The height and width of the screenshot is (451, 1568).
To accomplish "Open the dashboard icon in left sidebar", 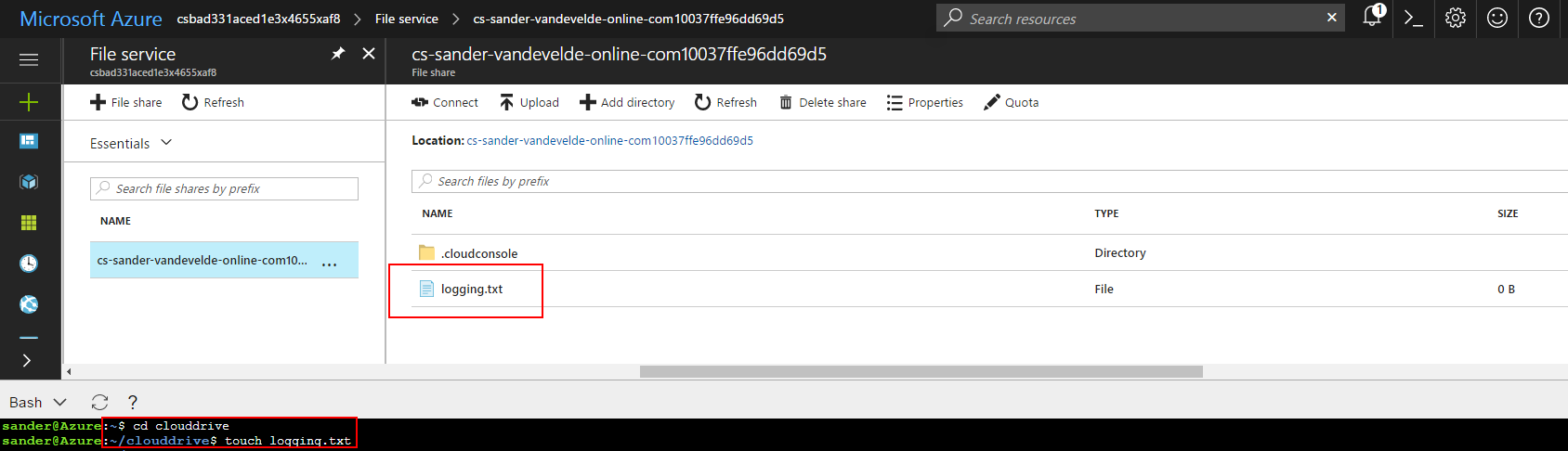I will coord(29,141).
